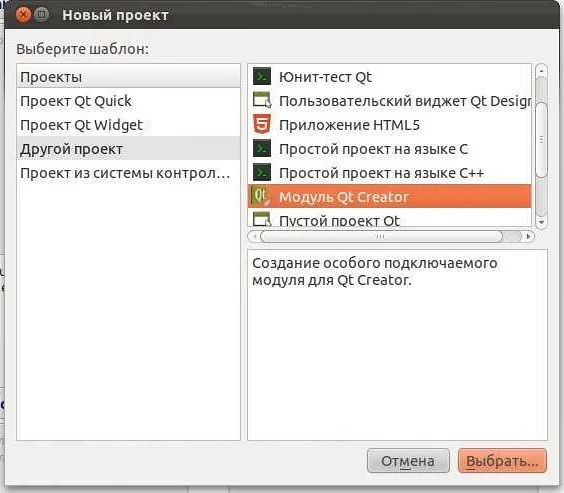564x493 pixels.
Task: Click the gray window button beside close
Action: (x=42, y=15)
